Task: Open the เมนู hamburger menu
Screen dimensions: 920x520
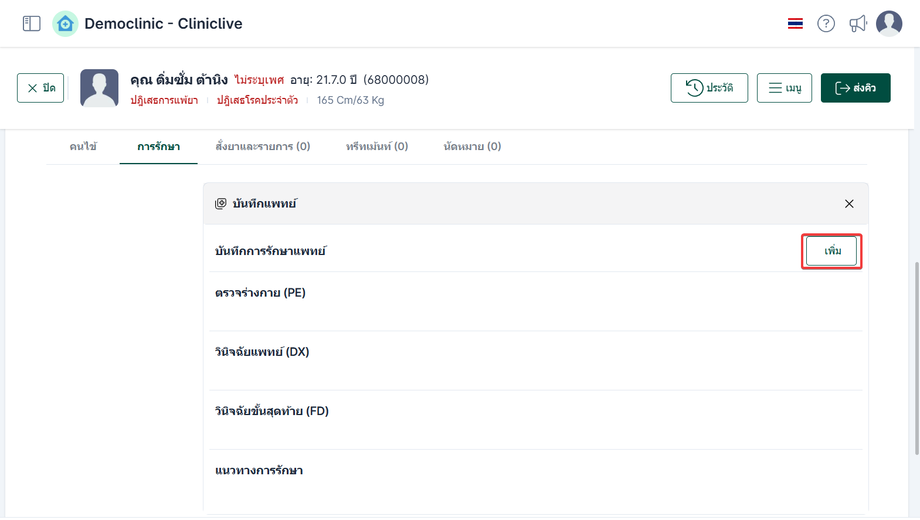Action: point(784,88)
